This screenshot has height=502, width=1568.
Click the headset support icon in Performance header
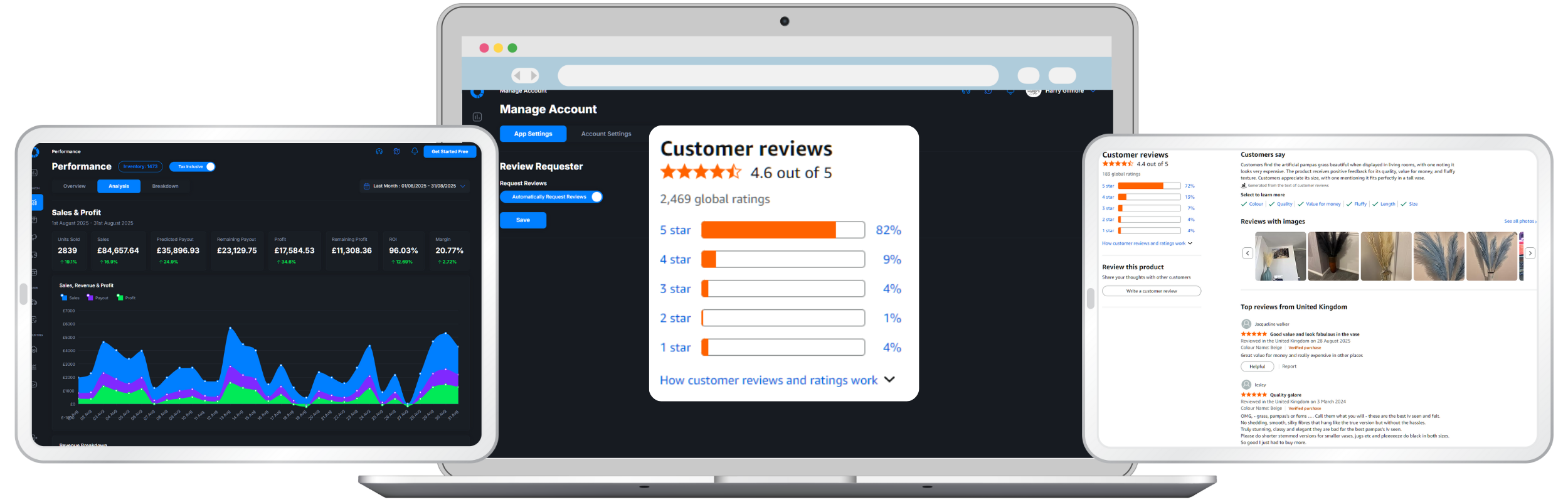pyautogui.click(x=379, y=151)
